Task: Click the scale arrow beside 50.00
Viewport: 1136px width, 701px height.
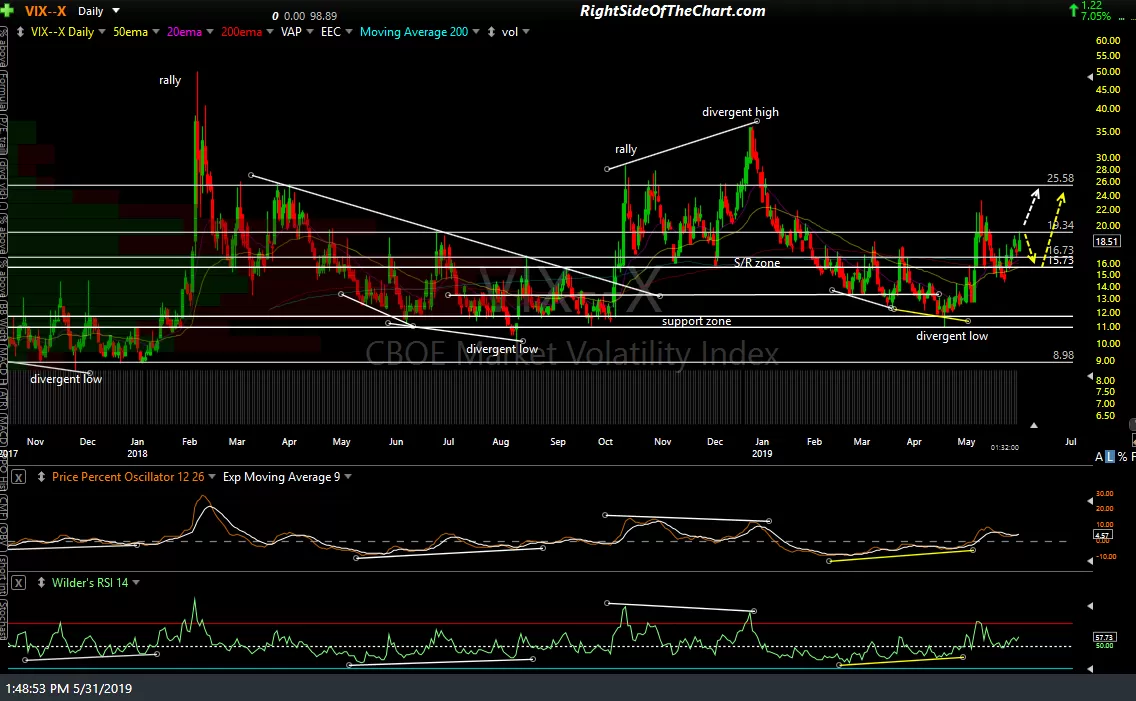Action: pos(1090,77)
